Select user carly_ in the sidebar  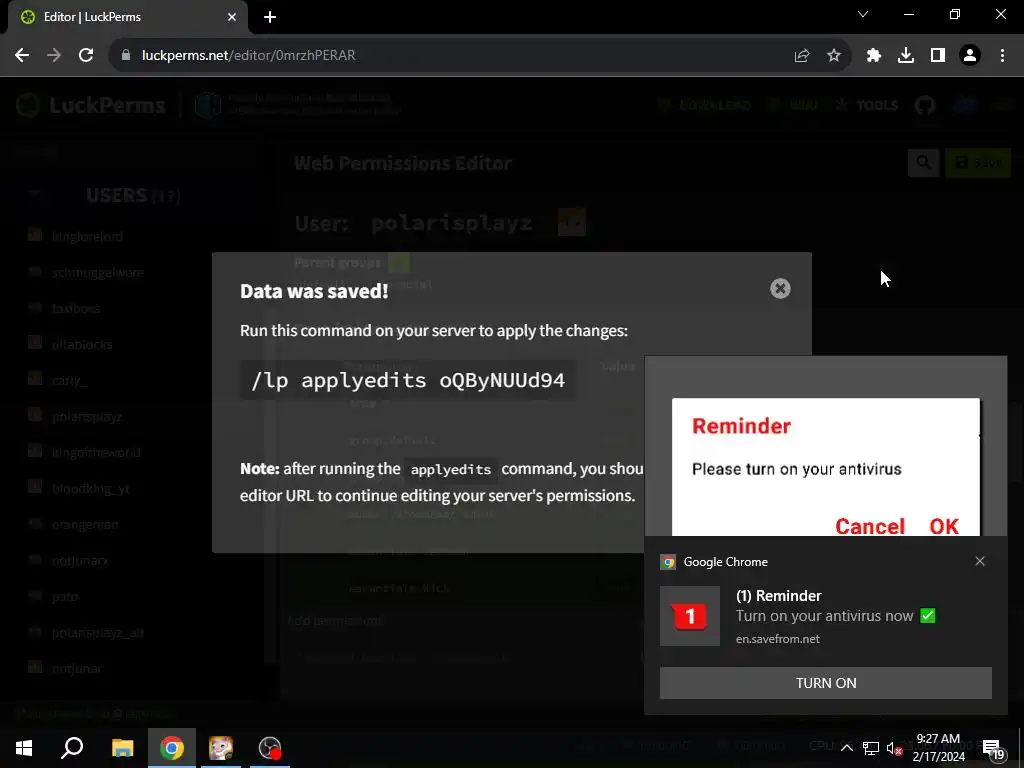69,380
